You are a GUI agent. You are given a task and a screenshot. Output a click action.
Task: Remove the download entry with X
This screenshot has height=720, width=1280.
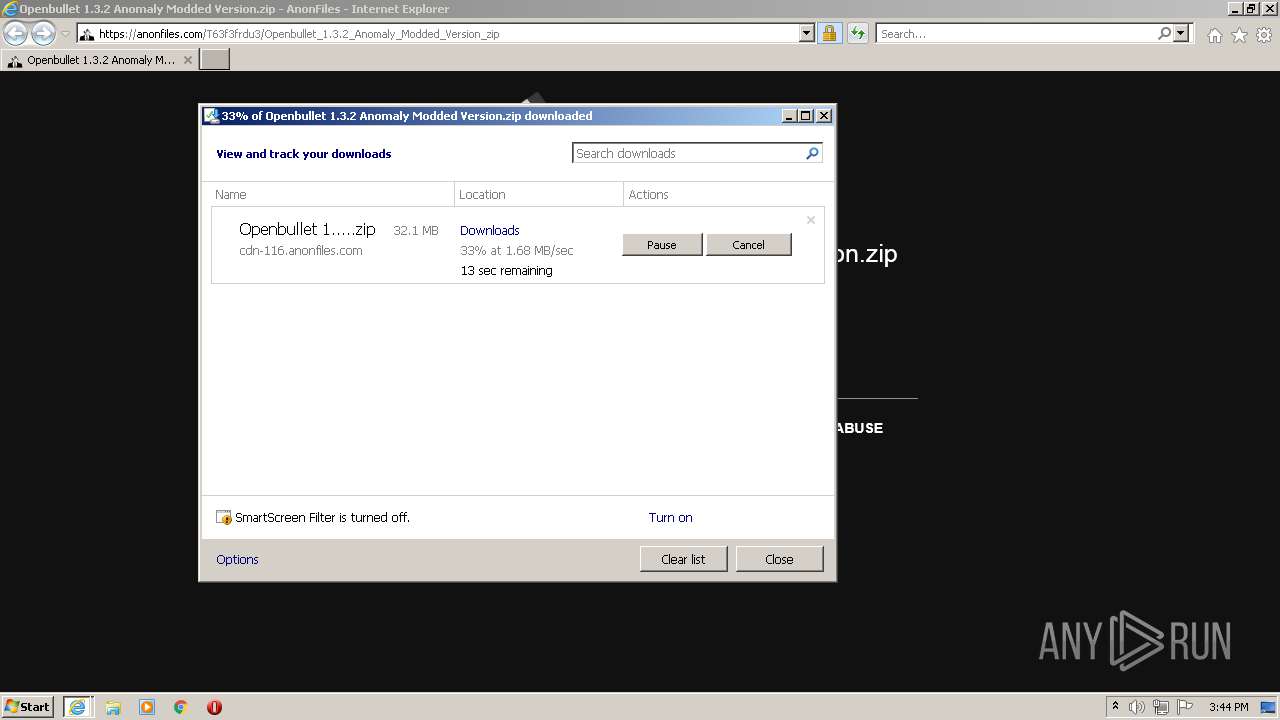pyautogui.click(x=811, y=220)
